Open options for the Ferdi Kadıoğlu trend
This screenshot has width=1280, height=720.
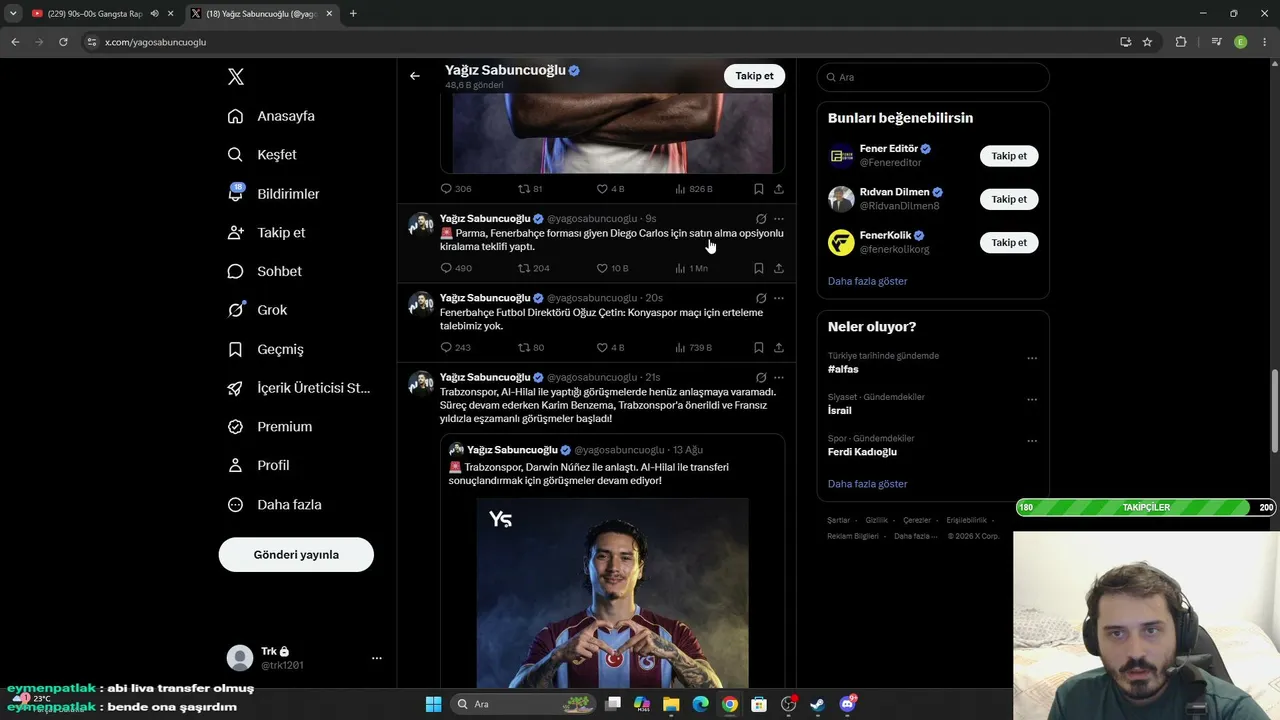1032,441
